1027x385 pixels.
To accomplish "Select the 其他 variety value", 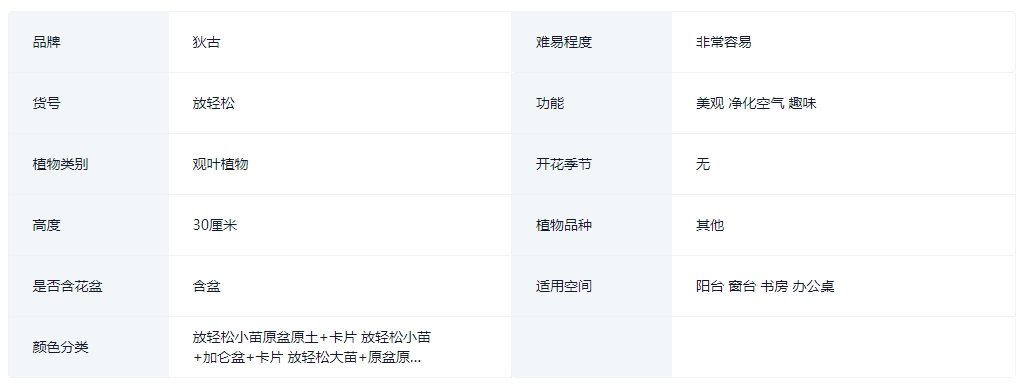I will (710, 225).
